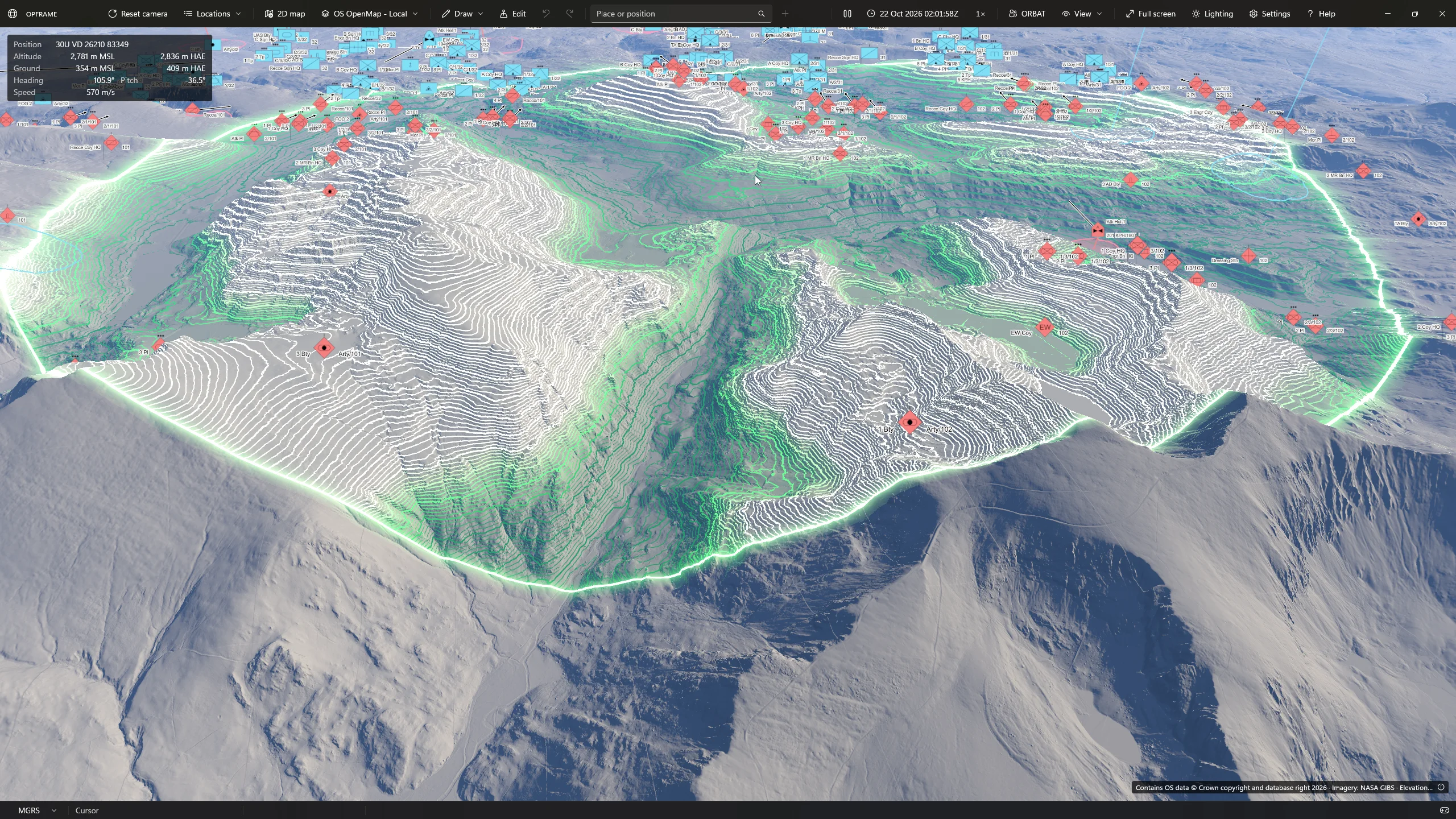1456x819 pixels.
Task: Reset the camera view
Action: [138, 14]
